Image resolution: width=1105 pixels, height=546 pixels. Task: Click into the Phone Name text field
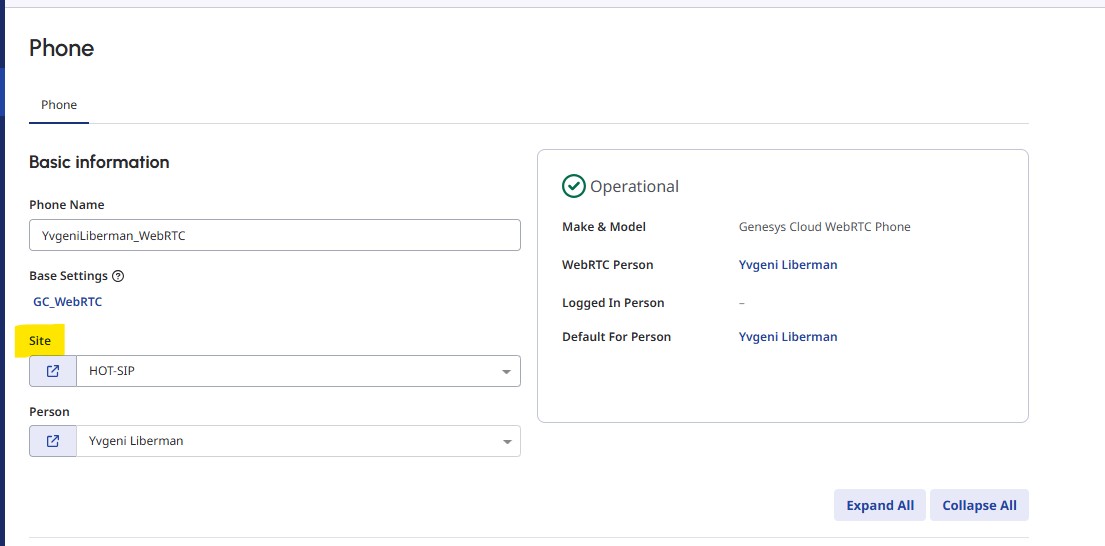tap(275, 235)
